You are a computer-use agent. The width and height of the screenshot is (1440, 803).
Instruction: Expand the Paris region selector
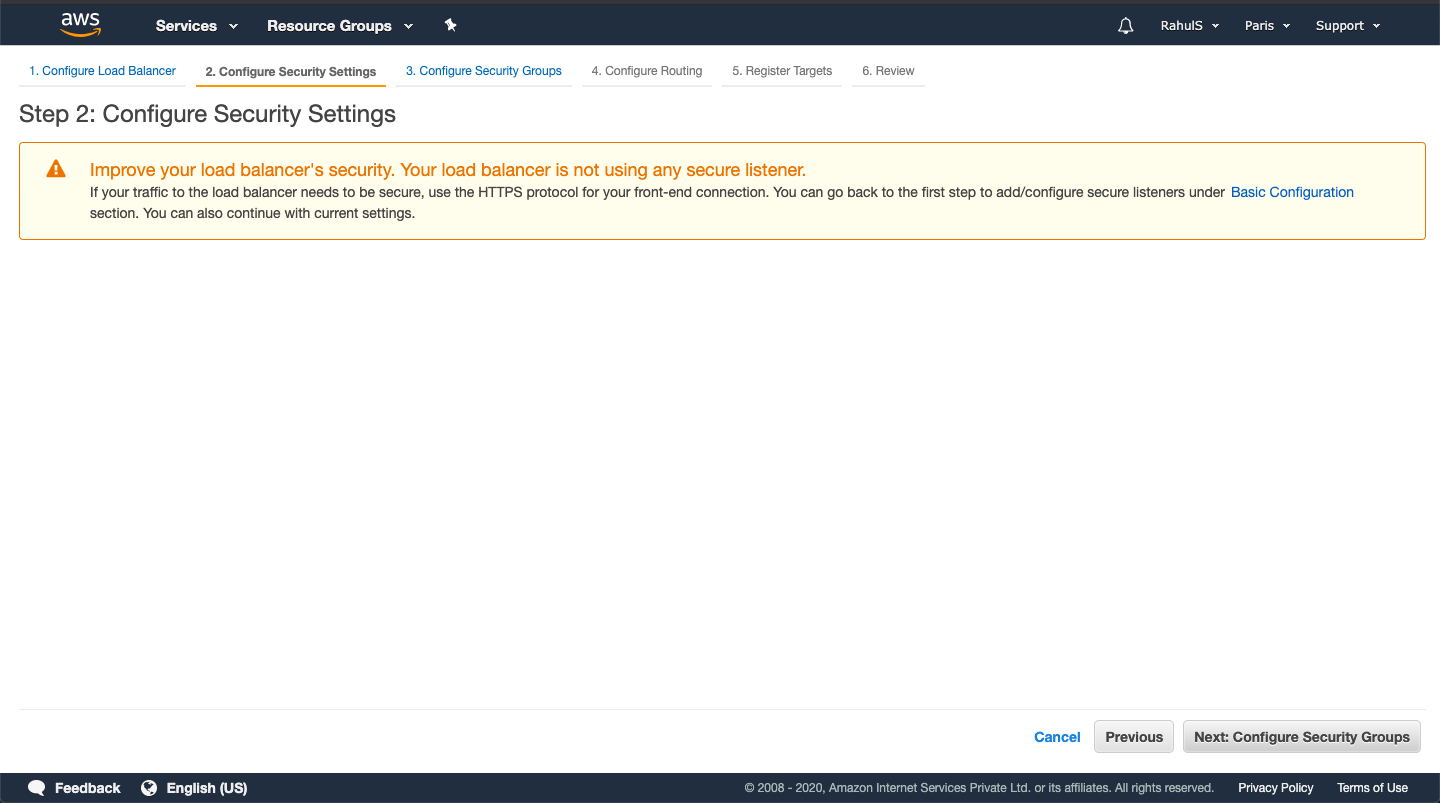(x=1266, y=25)
